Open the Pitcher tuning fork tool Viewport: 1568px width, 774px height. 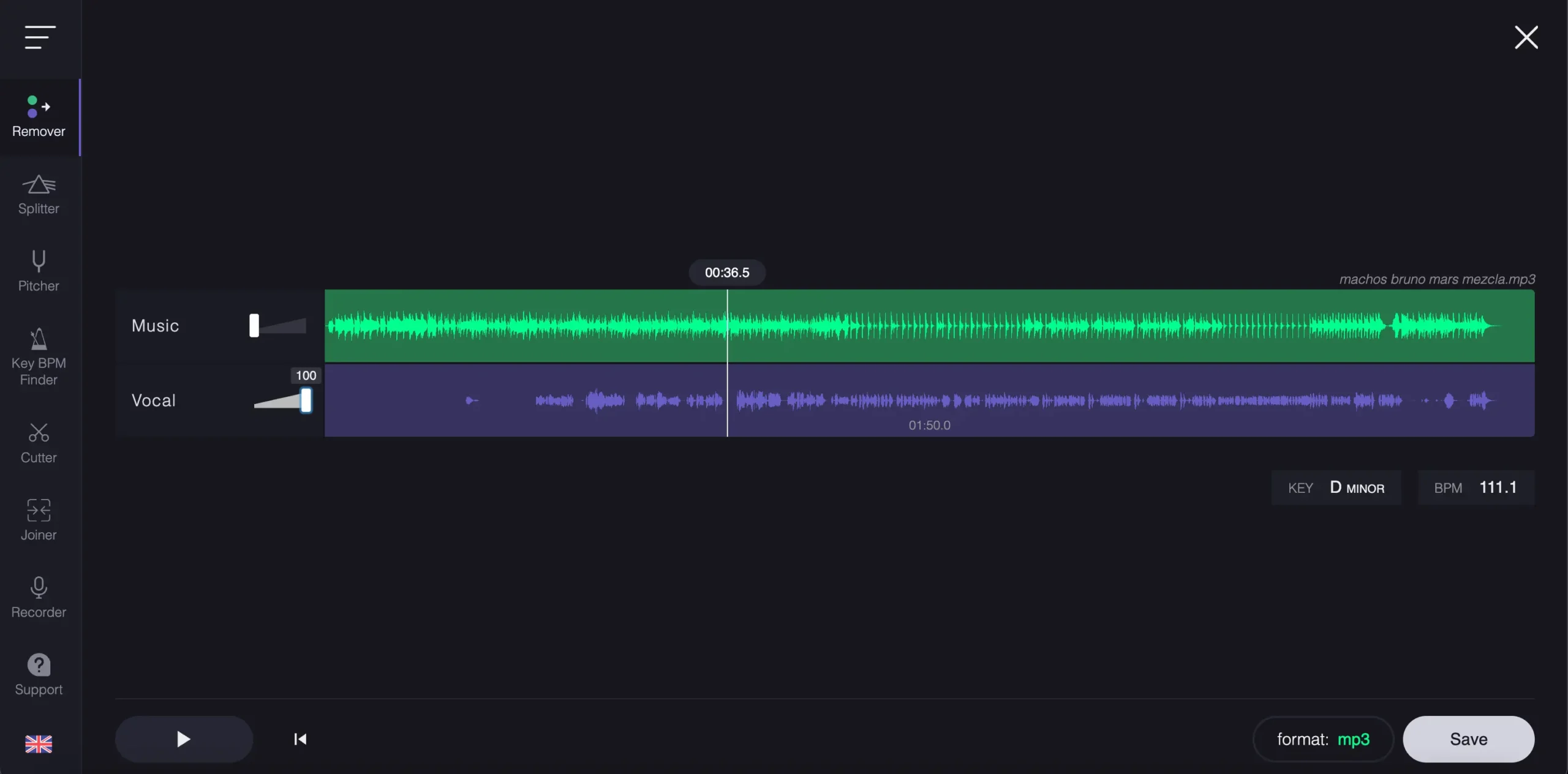coord(39,271)
